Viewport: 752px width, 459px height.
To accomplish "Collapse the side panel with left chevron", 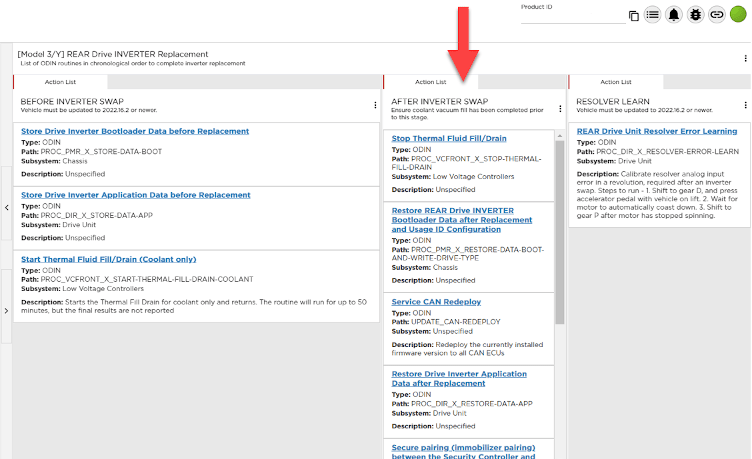I will coord(7,207).
